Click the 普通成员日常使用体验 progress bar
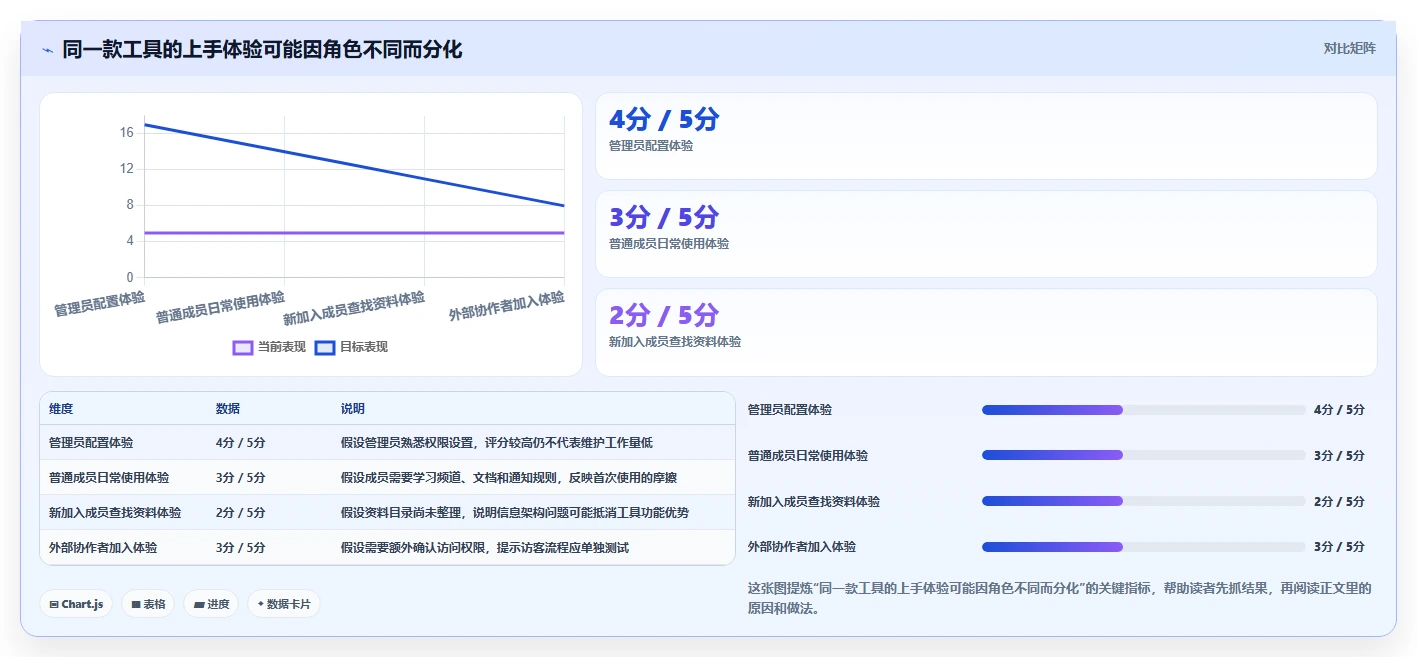The width and height of the screenshot is (1417, 657). 1144,455
